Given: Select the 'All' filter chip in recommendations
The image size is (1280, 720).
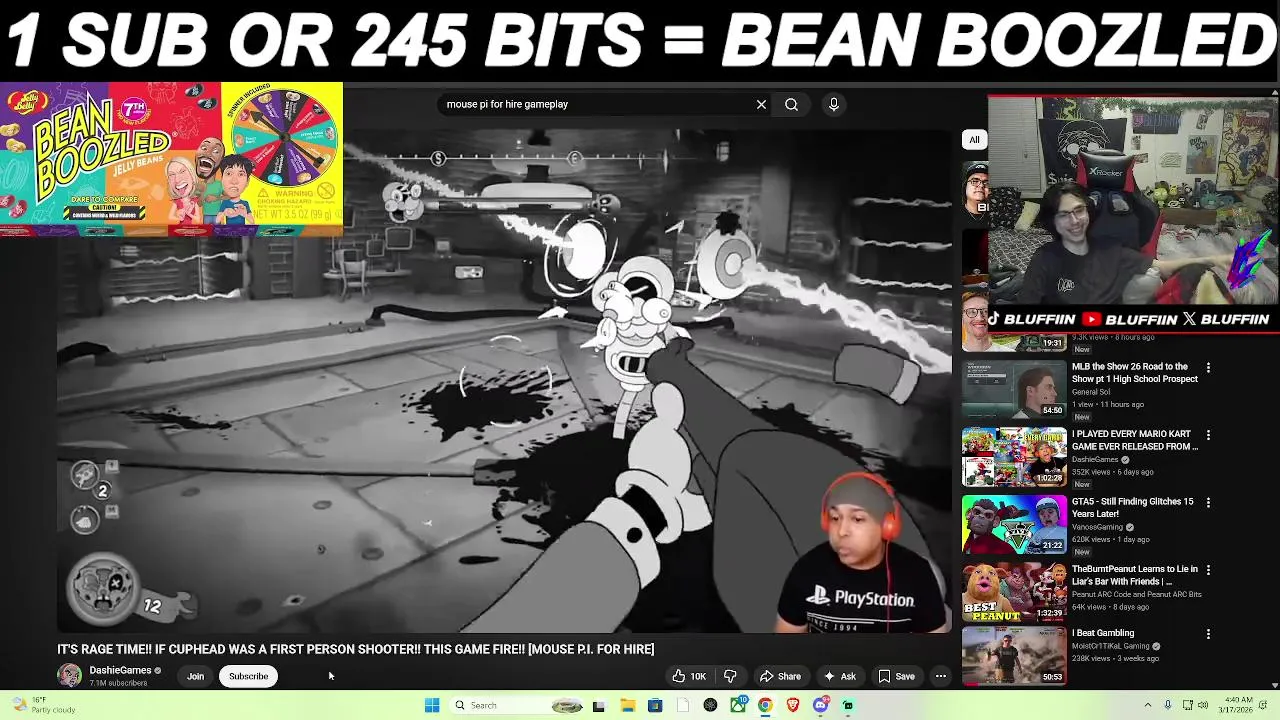Looking at the screenshot, I should (974, 140).
